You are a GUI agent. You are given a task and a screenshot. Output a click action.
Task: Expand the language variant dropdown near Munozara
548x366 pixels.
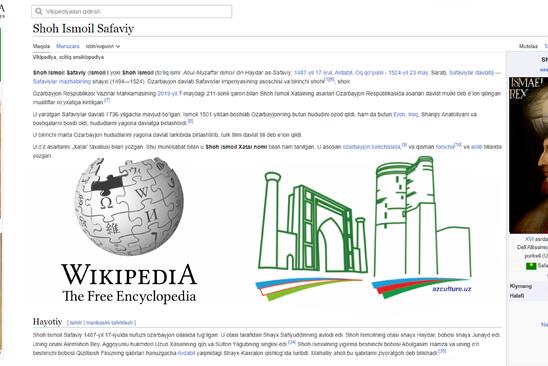(103, 46)
